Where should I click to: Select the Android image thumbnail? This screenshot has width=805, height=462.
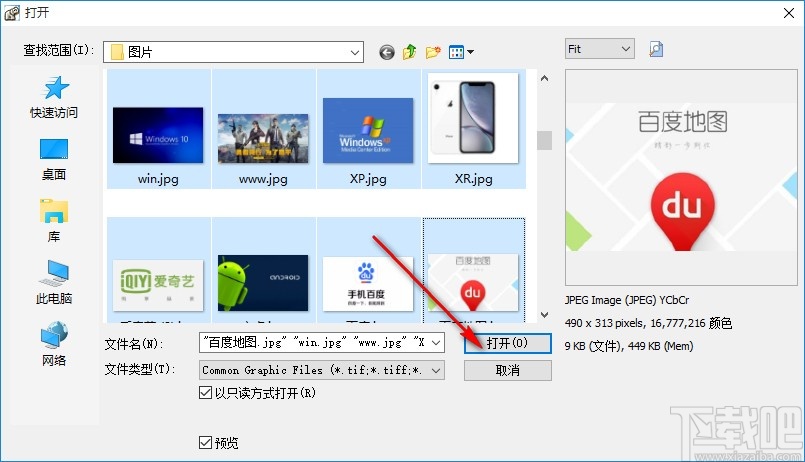tap(263, 283)
